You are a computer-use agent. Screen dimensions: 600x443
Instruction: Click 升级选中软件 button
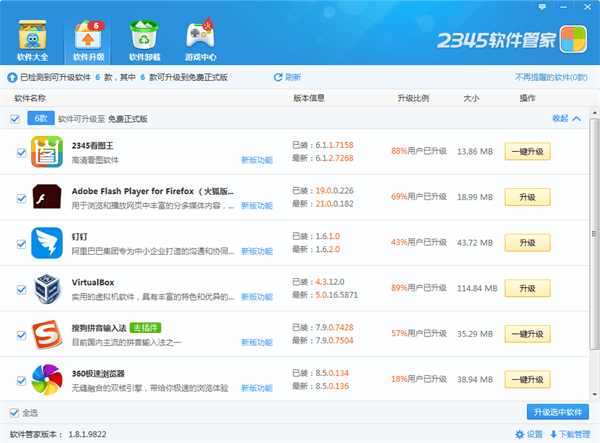click(558, 412)
